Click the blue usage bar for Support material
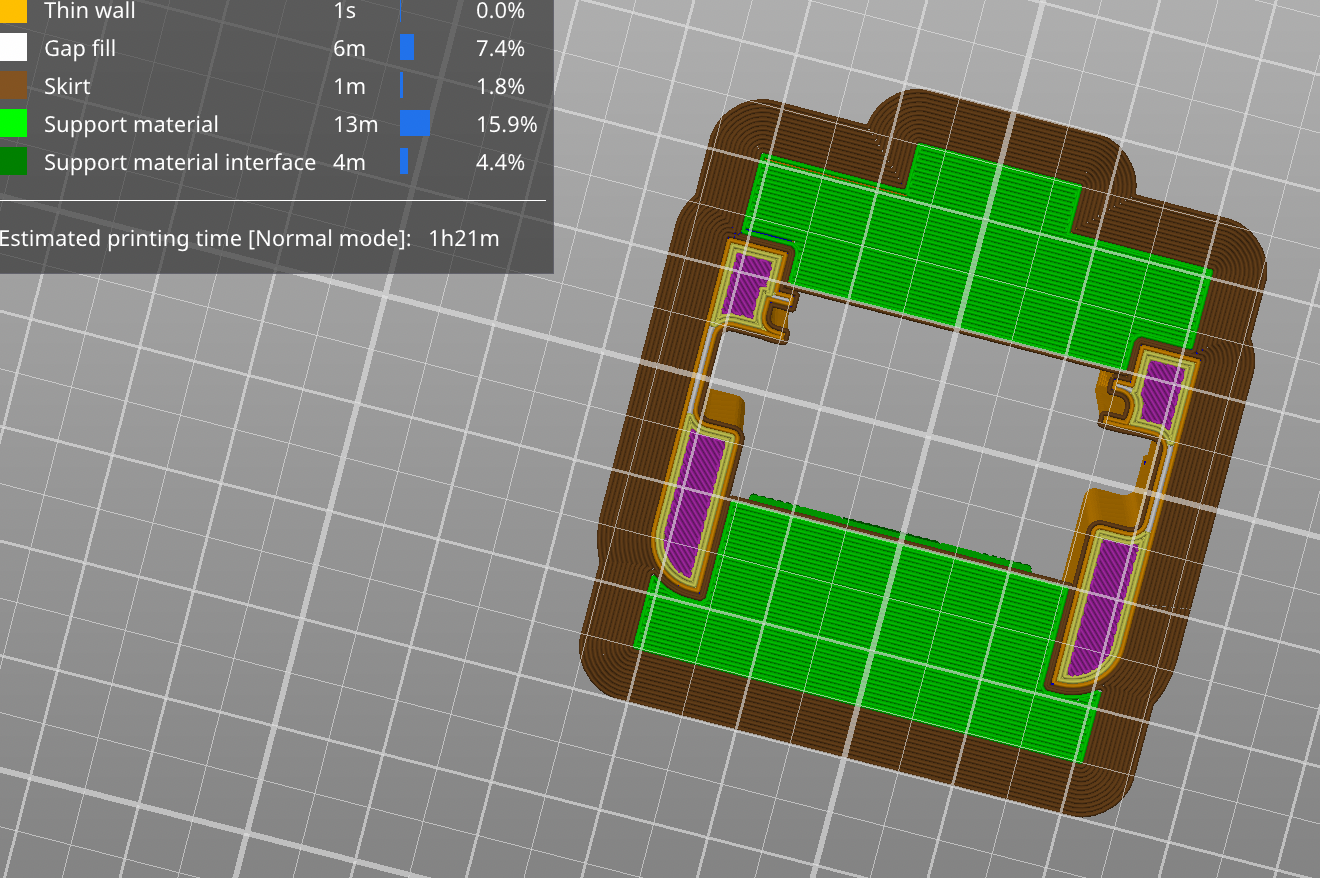Screen dimensions: 1320x878 point(414,124)
